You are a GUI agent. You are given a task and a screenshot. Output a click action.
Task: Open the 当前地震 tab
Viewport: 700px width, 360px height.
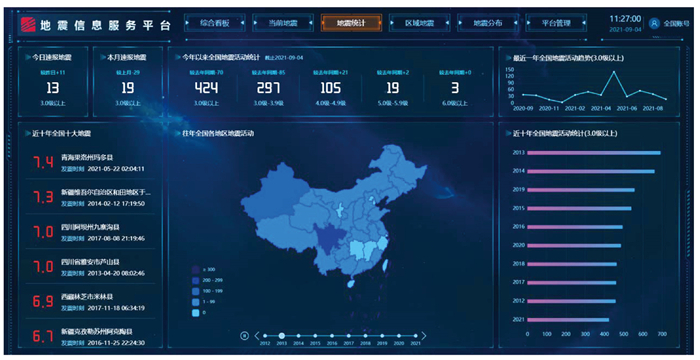click(x=283, y=23)
